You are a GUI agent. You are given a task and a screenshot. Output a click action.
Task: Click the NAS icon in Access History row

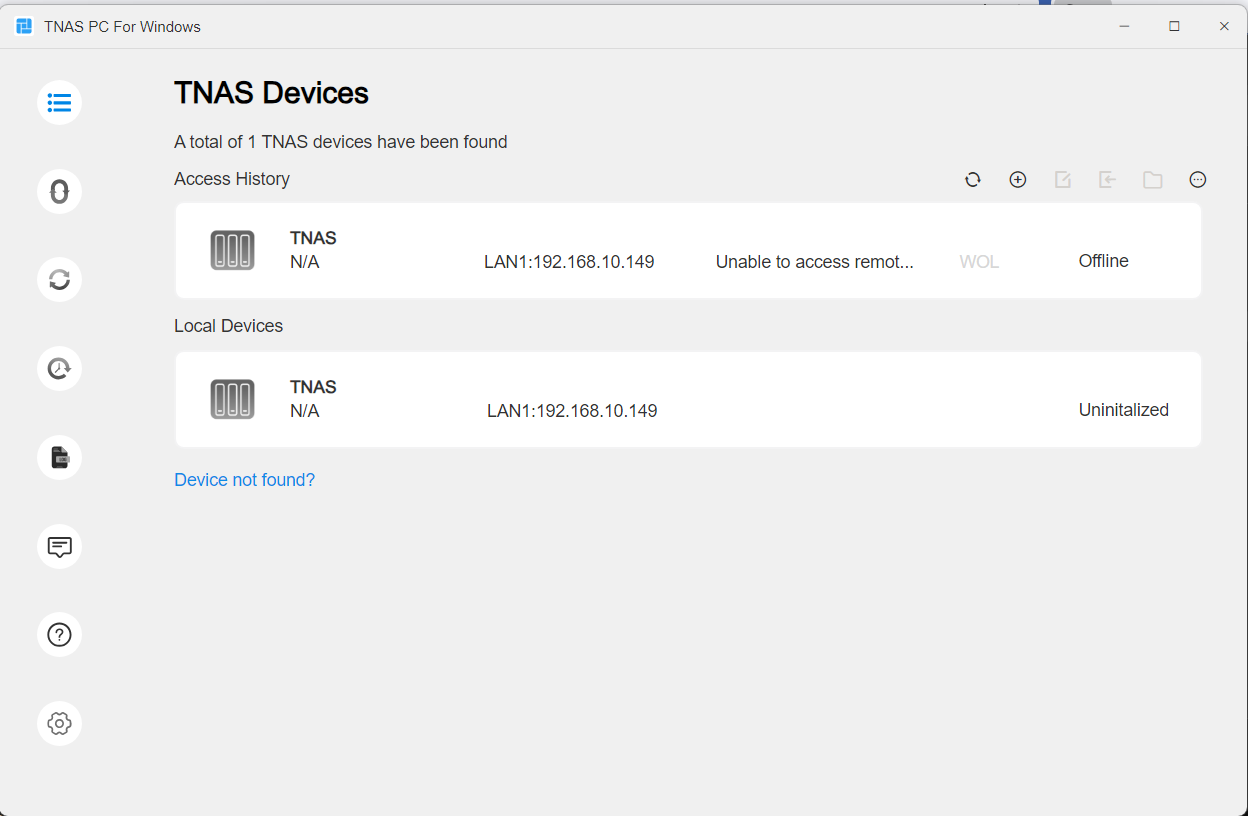click(232, 250)
